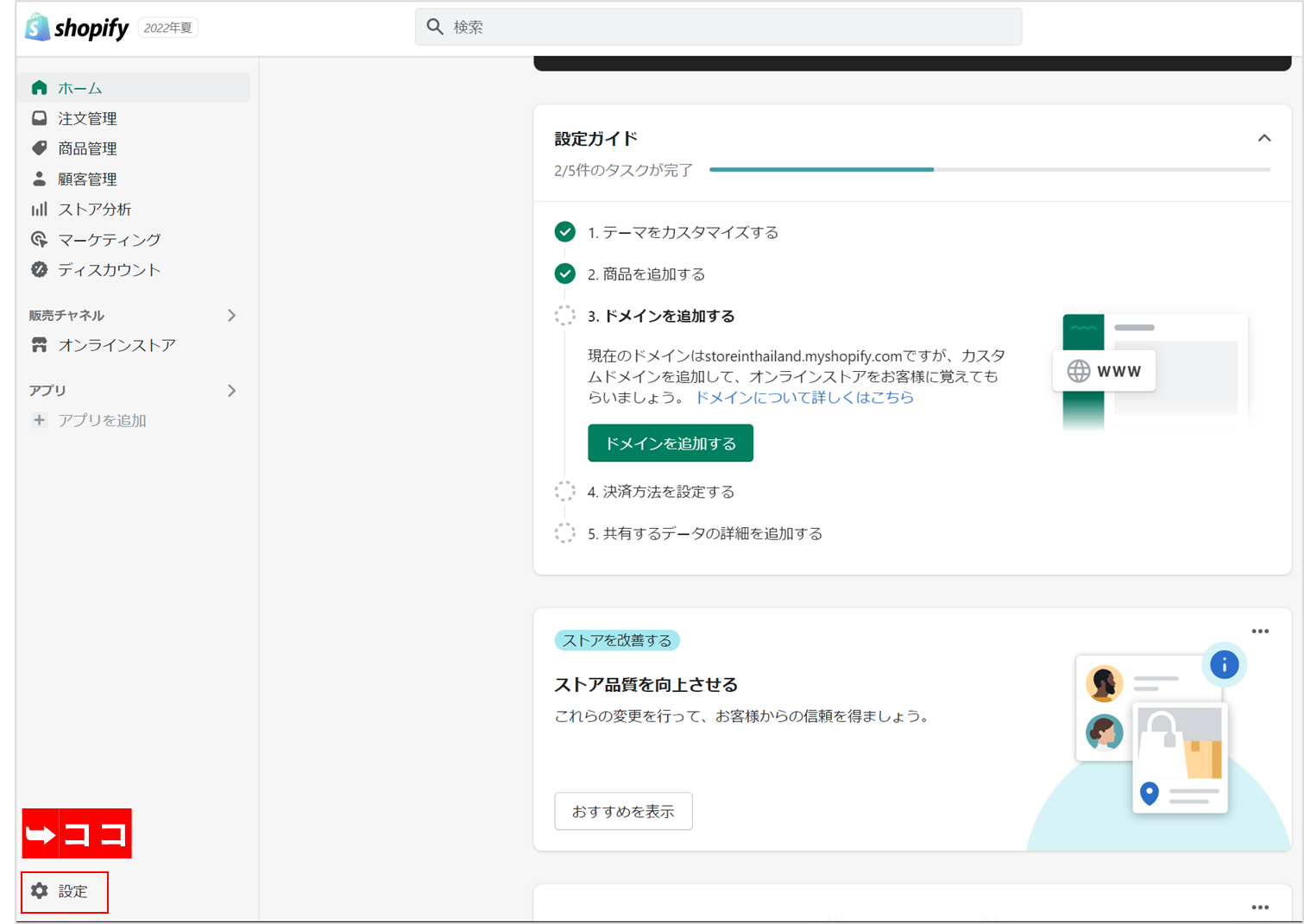Collapse the 設定ガイド card

click(x=1264, y=138)
